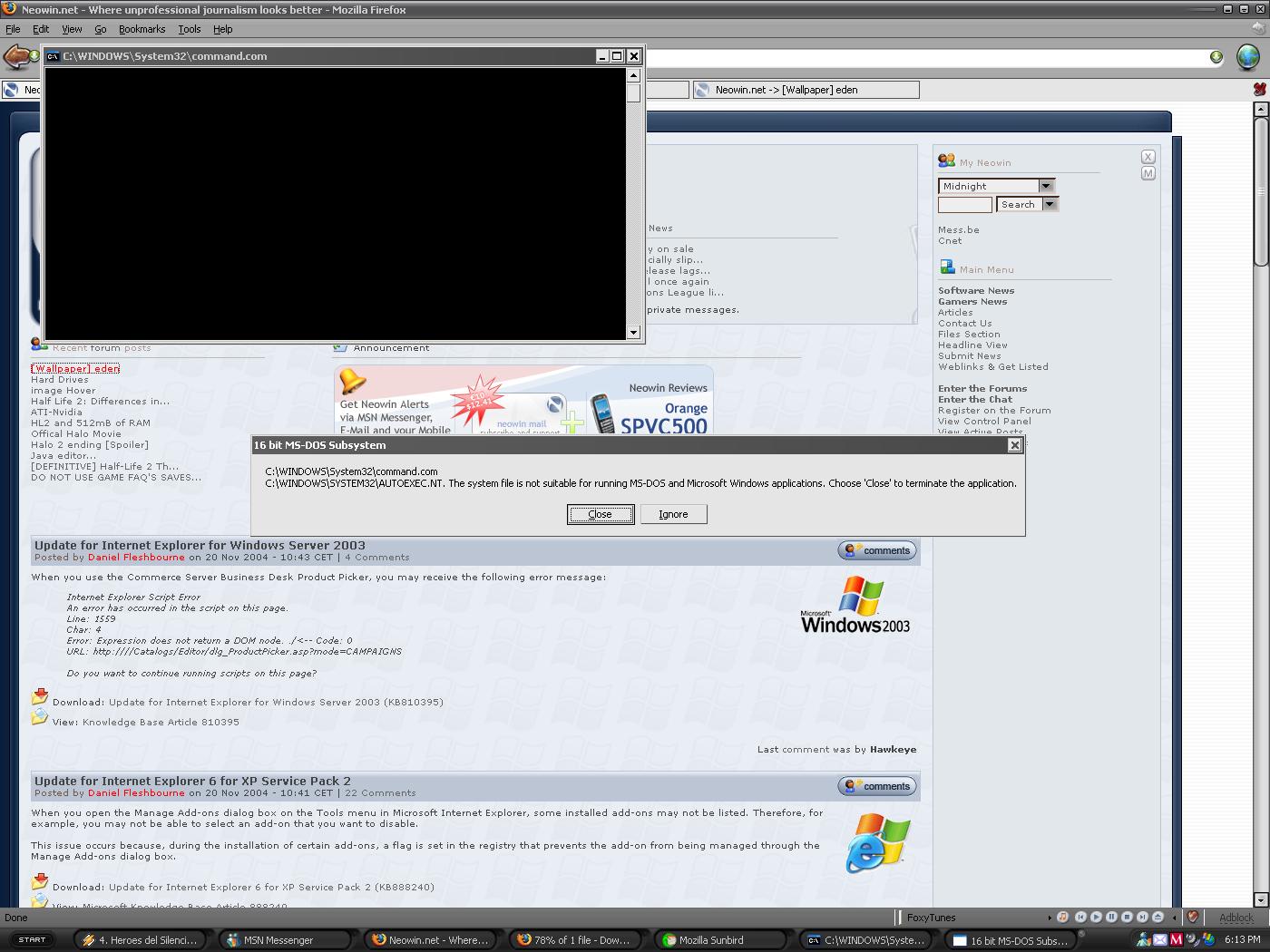This screenshot has height=952, width=1270.
Task: Click FoxyTunes pause button
Action: click(1111, 918)
